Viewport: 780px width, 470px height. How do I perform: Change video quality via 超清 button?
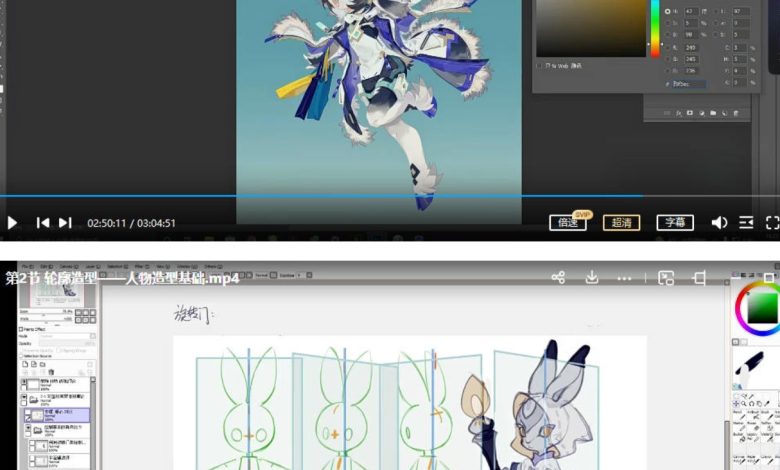pos(621,222)
